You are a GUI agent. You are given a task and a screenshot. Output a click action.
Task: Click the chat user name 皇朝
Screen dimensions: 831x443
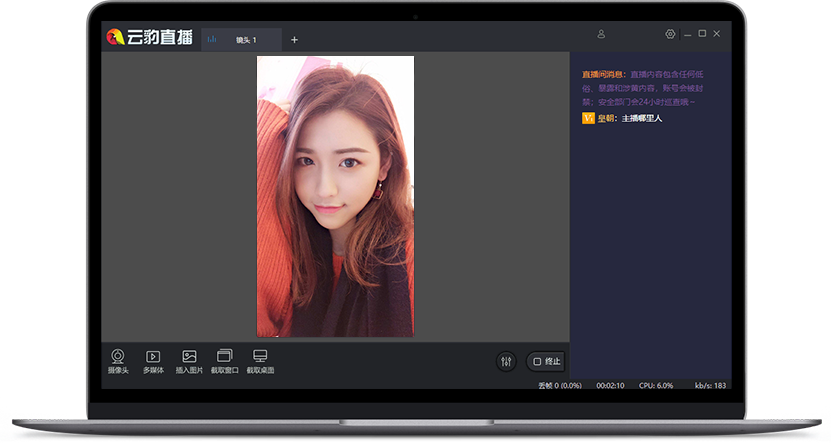click(x=606, y=118)
